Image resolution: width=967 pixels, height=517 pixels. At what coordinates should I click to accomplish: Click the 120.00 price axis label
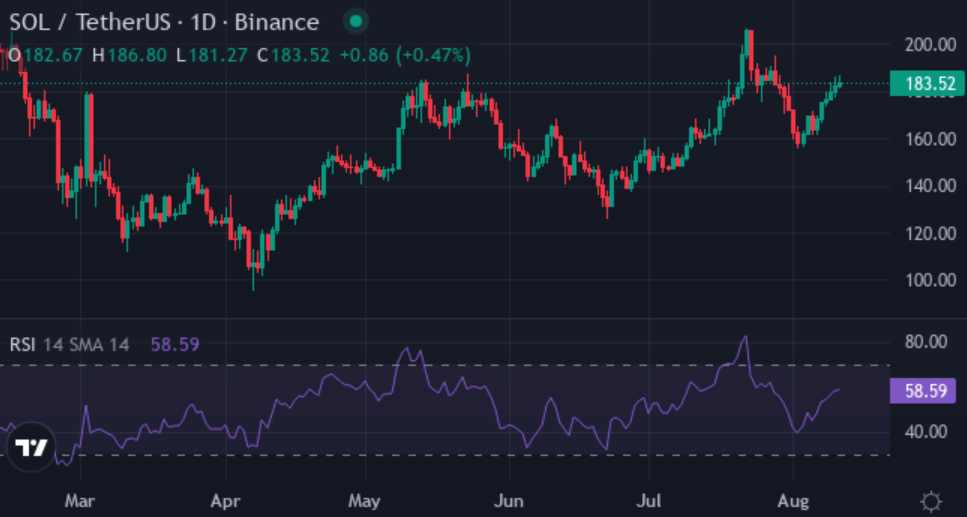(930, 234)
